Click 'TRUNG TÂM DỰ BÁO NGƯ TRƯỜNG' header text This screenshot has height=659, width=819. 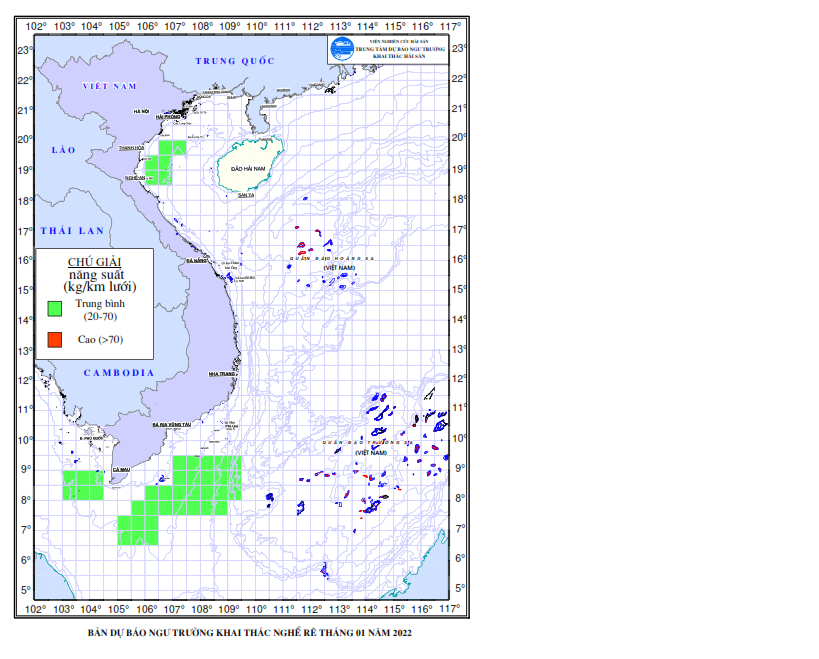pyautogui.click(x=400, y=49)
